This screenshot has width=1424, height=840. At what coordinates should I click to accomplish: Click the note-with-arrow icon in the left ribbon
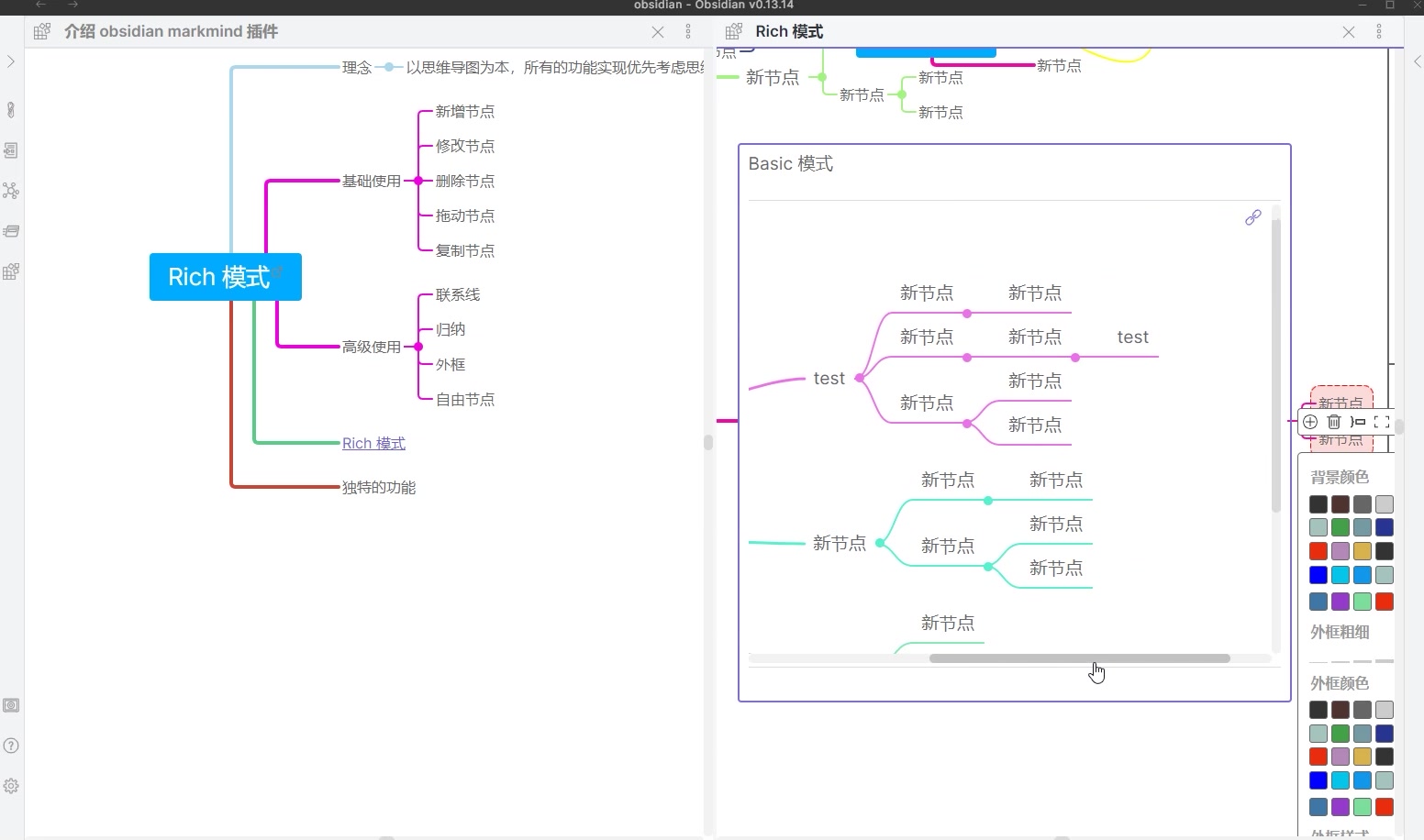[x=11, y=150]
